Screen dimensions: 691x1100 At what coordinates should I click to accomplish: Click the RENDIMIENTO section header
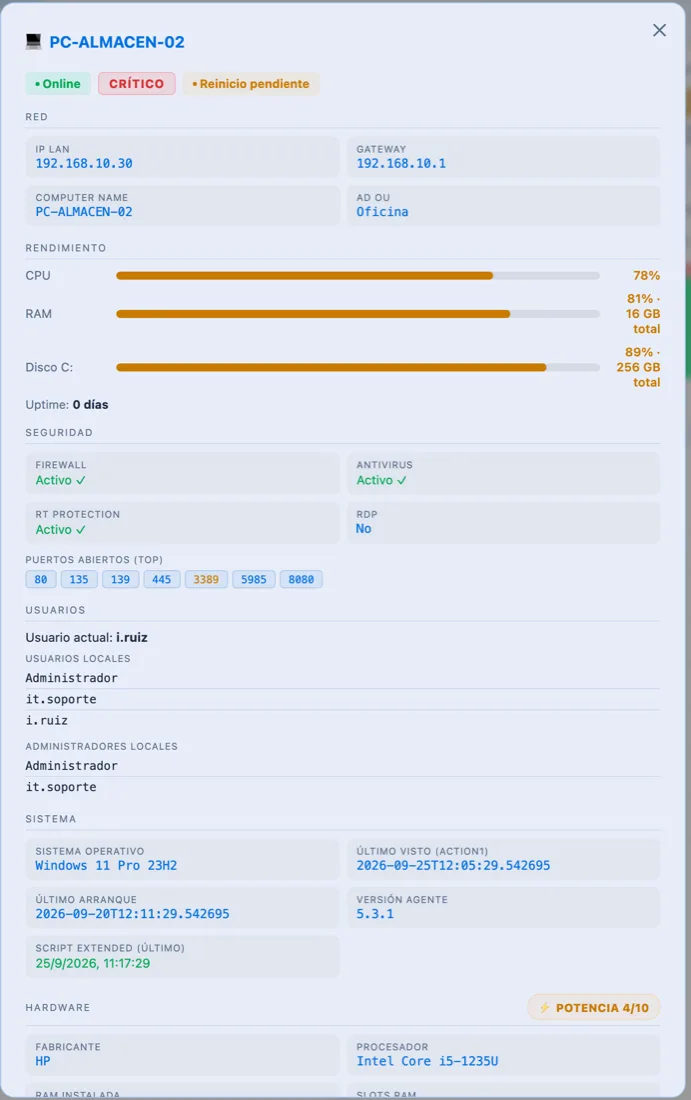click(x=66, y=248)
